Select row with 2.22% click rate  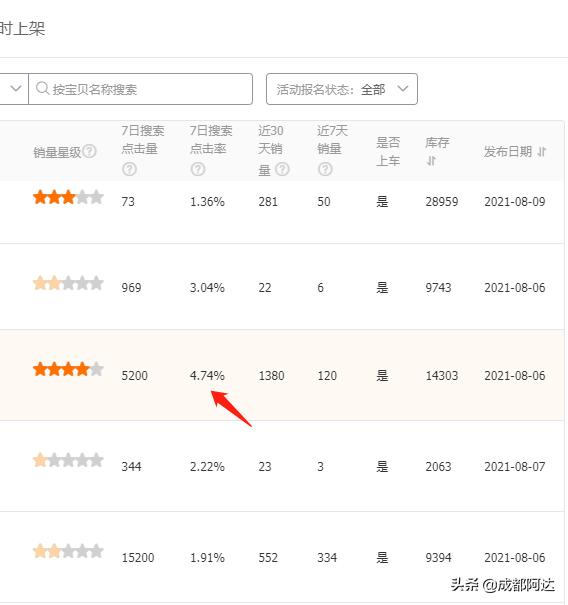coord(282,466)
